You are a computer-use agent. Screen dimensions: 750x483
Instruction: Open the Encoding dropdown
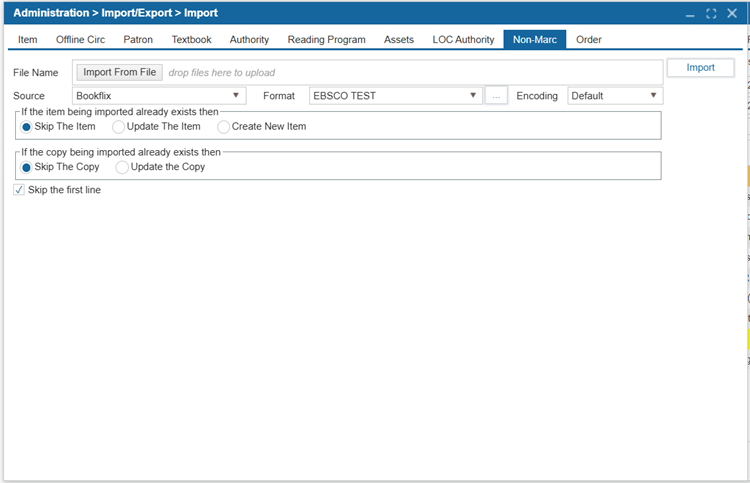click(615, 96)
